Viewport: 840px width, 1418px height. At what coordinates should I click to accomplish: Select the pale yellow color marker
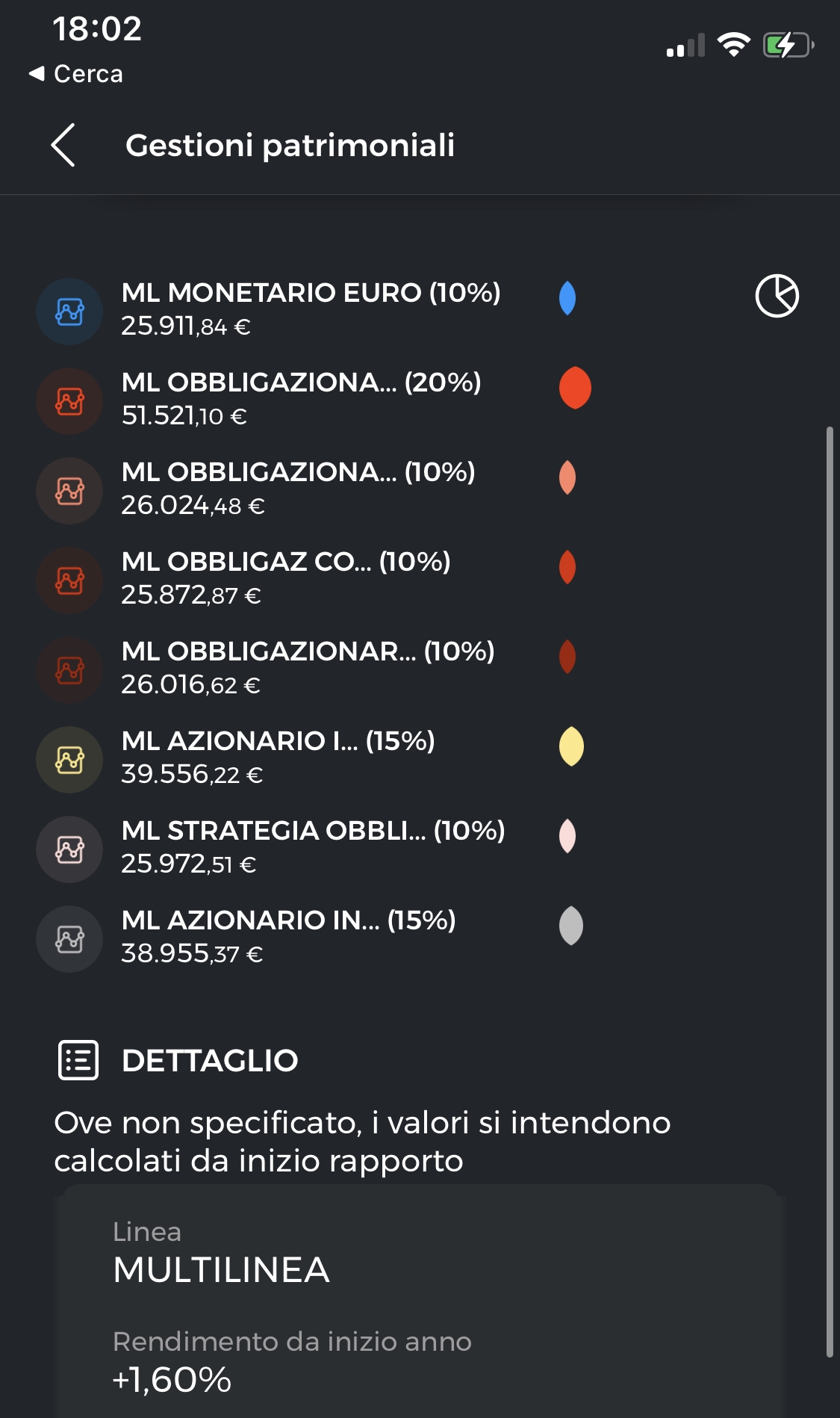click(571, 746)
